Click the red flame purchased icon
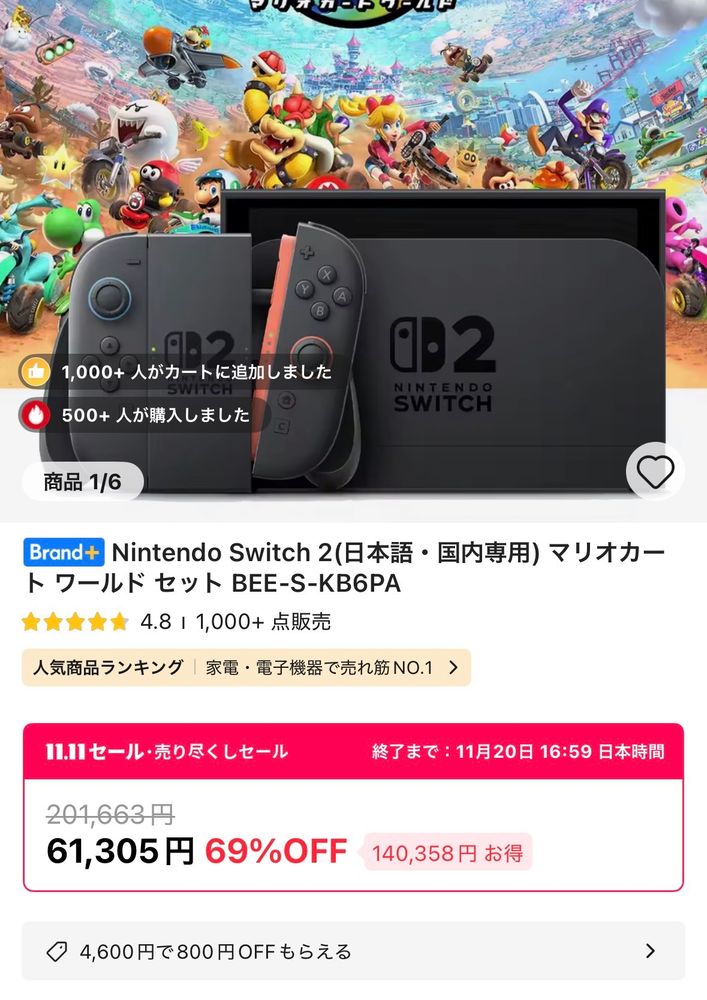The height and width of the screenshot is (1000, 707). click(x=34, y=415)
